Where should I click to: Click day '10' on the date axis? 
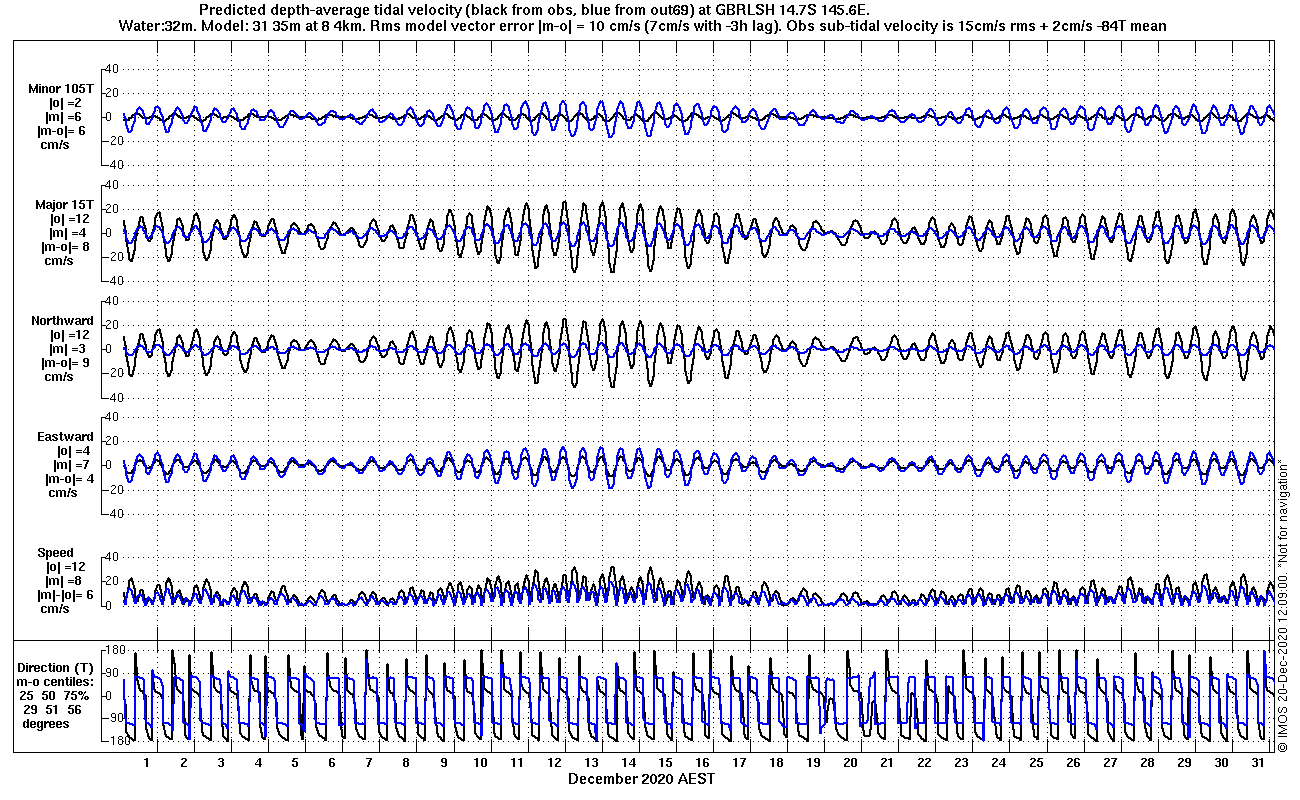(480, 763)
